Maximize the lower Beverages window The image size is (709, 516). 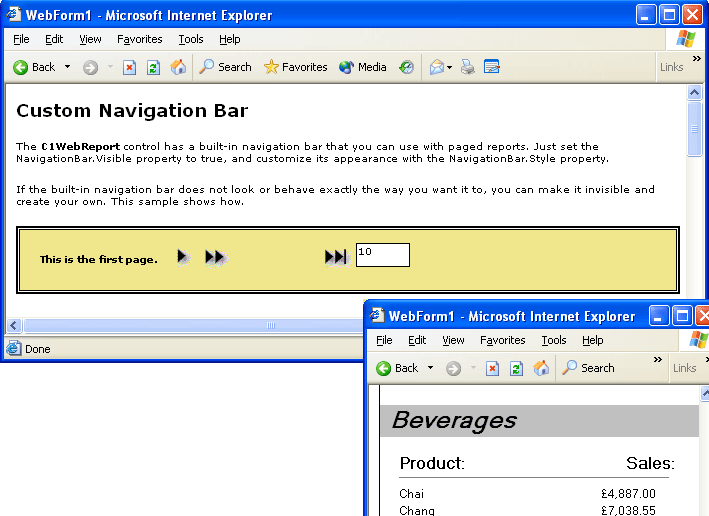coord(682,316)
